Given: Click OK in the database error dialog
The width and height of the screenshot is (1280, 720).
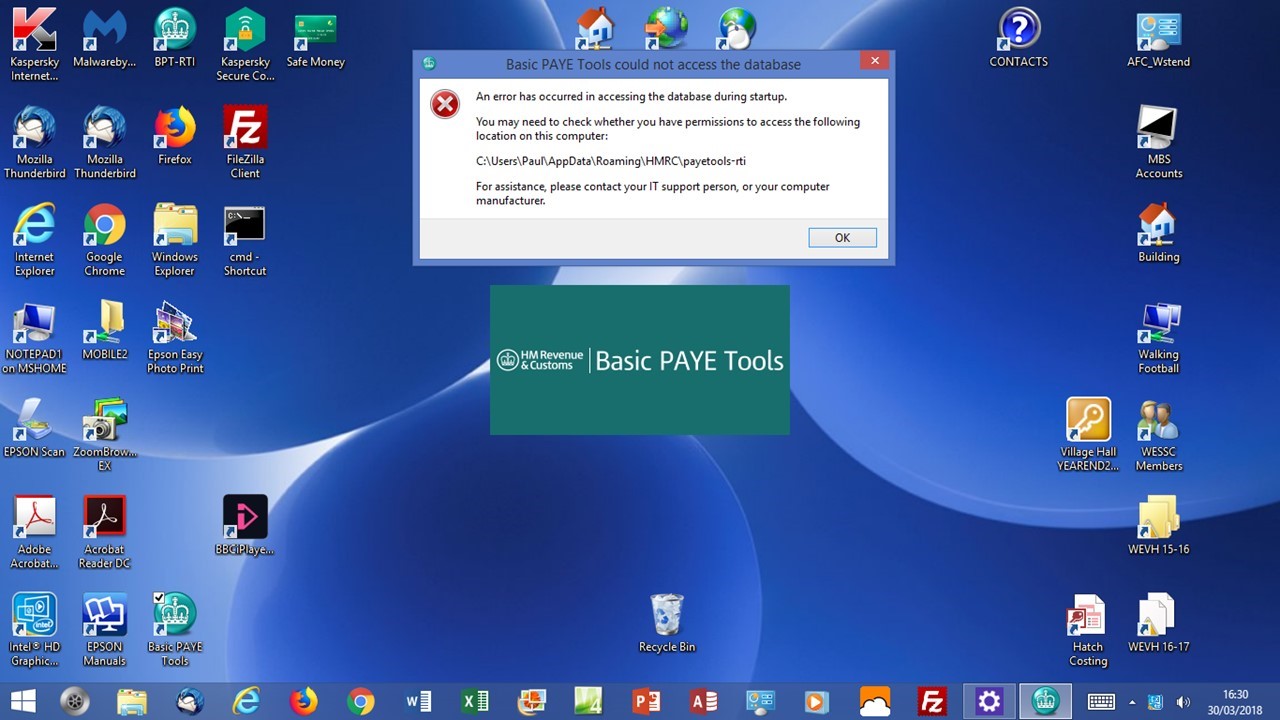Looking at the screenshot, I should [842, 238].
